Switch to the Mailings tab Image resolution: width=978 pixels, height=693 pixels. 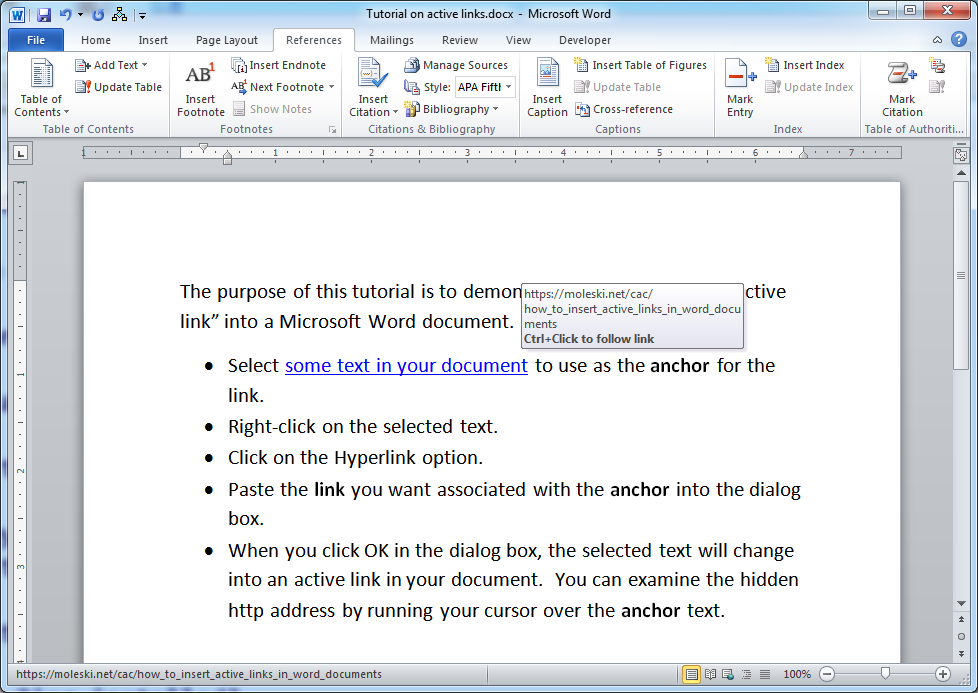(x=392, y=40)
